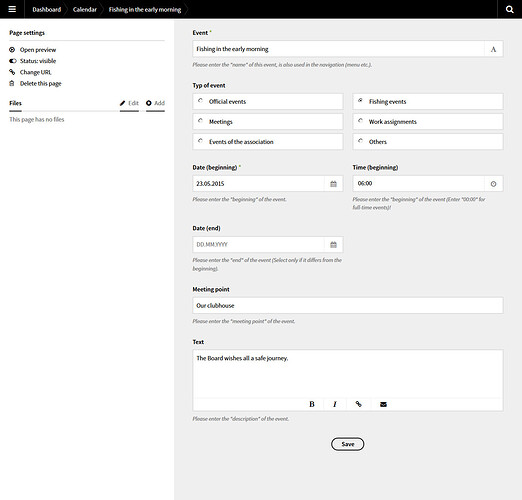Image resolution: width=522 pixels, height=500 pixels.
Task: Click the clock icon for beginning time
Action: pos(493,184)
